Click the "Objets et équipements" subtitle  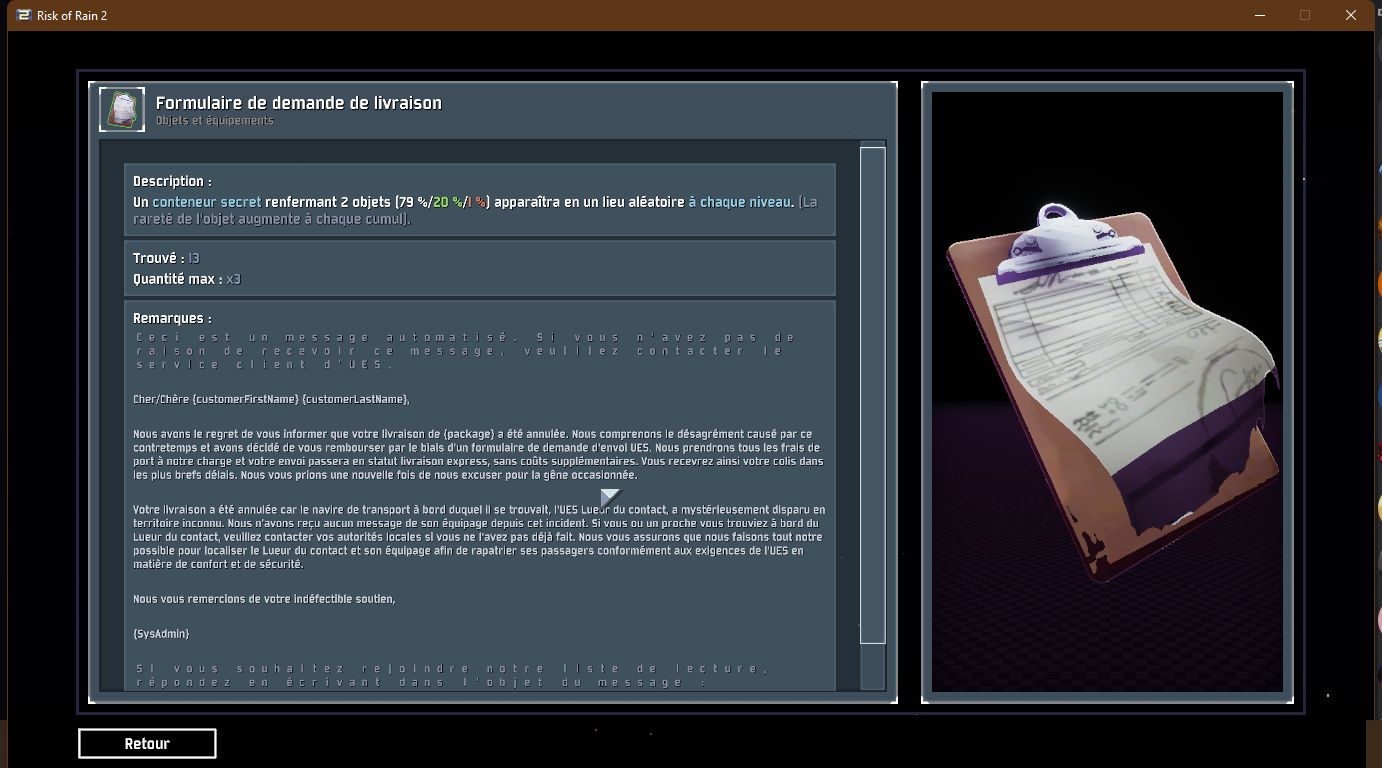(214, 121)
